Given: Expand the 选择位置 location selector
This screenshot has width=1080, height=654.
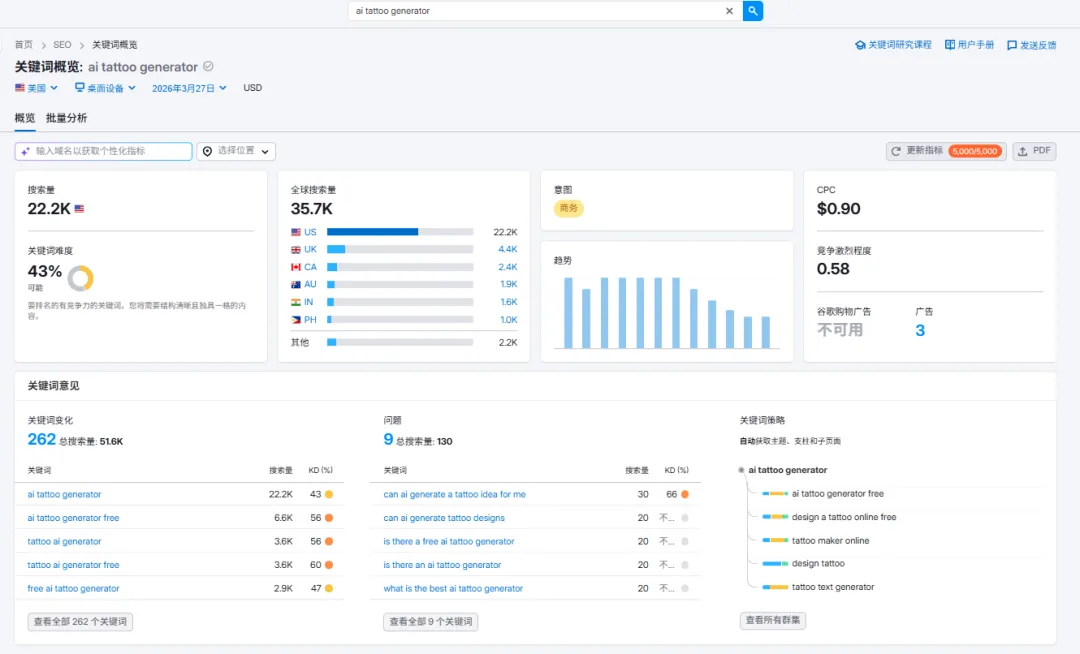Looking at the screenshot, I should point(236,151).
